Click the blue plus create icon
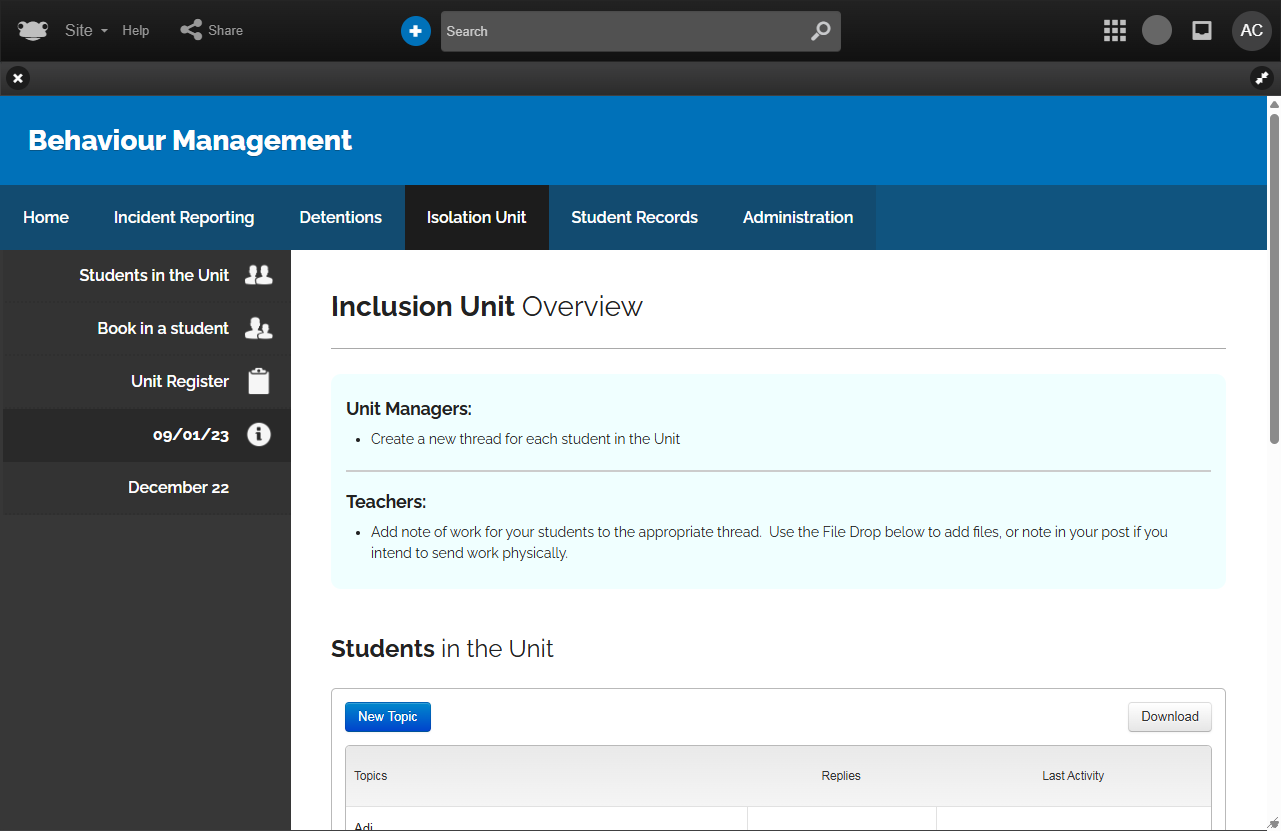Viewport: 1281px width, 831px height. [x=415, y=31]
